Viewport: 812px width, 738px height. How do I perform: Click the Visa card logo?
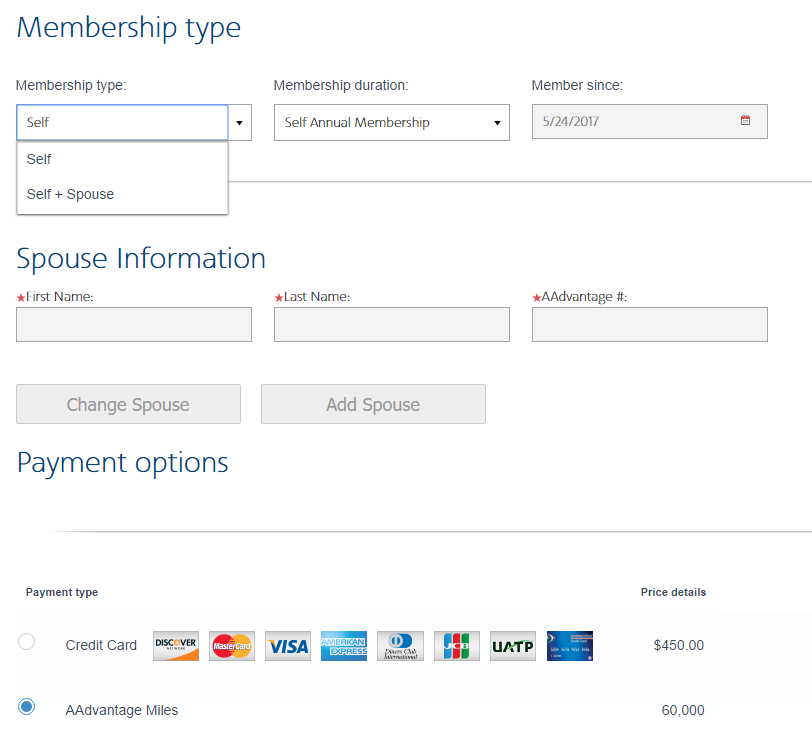pyautogui.click(x=288, y=646)
